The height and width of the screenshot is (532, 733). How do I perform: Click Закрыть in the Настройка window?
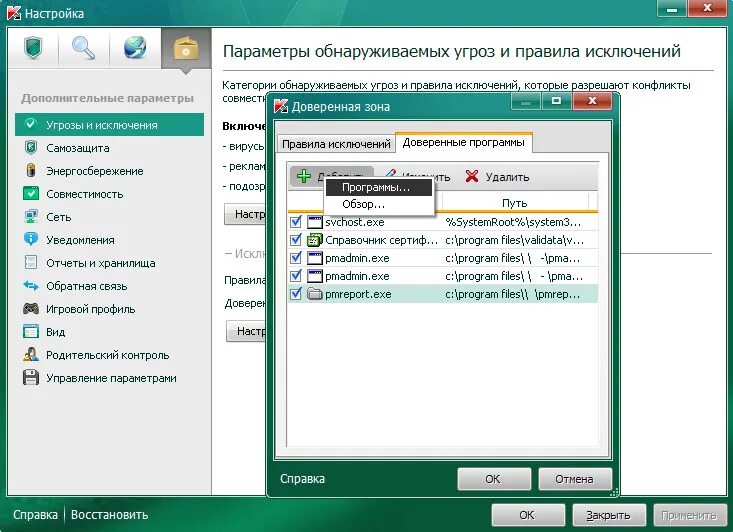(x=609, y=515)
